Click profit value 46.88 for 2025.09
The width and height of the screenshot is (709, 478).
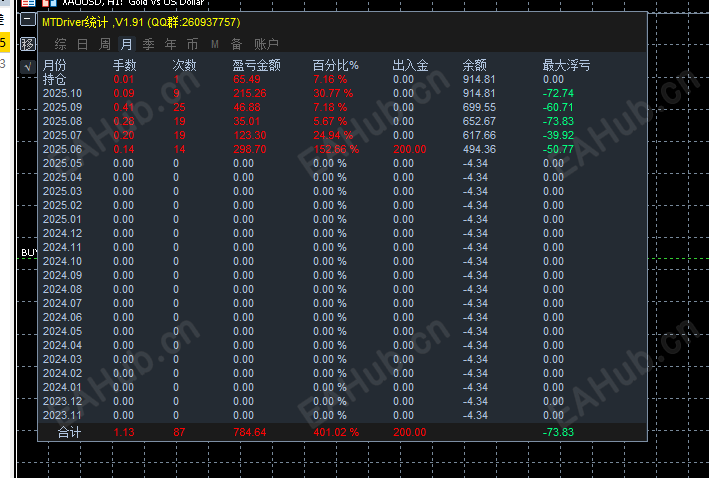247,108
